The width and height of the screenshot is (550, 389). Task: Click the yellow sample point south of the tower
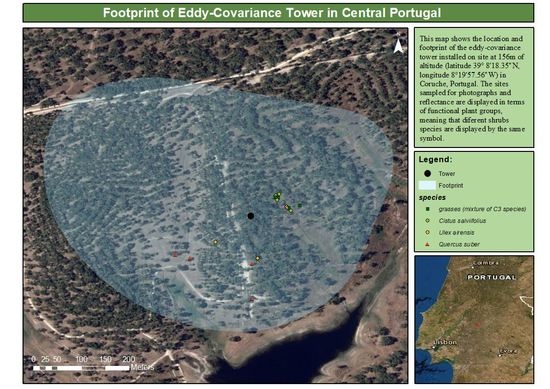pos(258,259)
